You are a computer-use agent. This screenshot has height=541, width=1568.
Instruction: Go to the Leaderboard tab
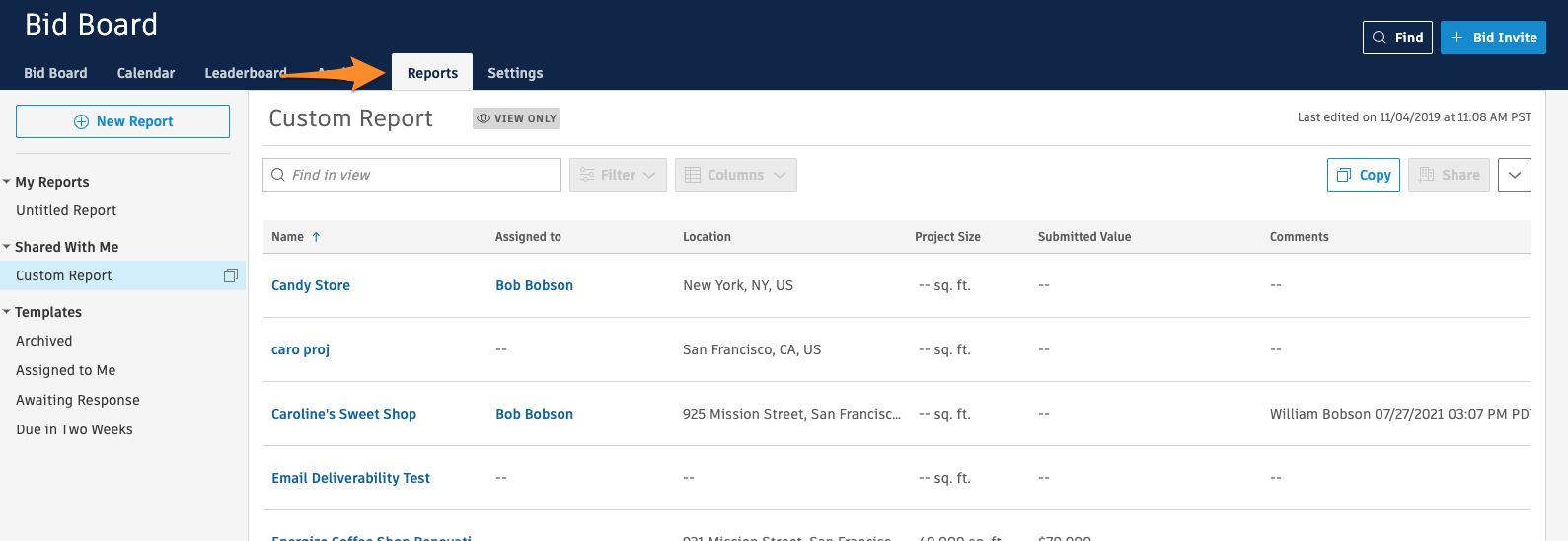pos(245,73)
